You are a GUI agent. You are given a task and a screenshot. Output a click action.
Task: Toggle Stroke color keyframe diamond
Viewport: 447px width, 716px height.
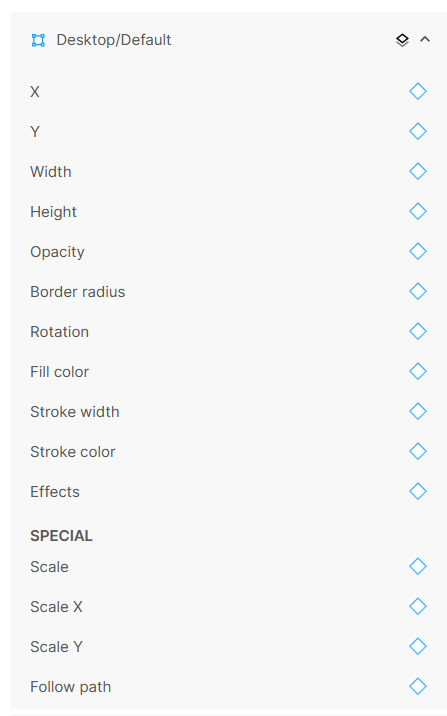tap(418, 451)
